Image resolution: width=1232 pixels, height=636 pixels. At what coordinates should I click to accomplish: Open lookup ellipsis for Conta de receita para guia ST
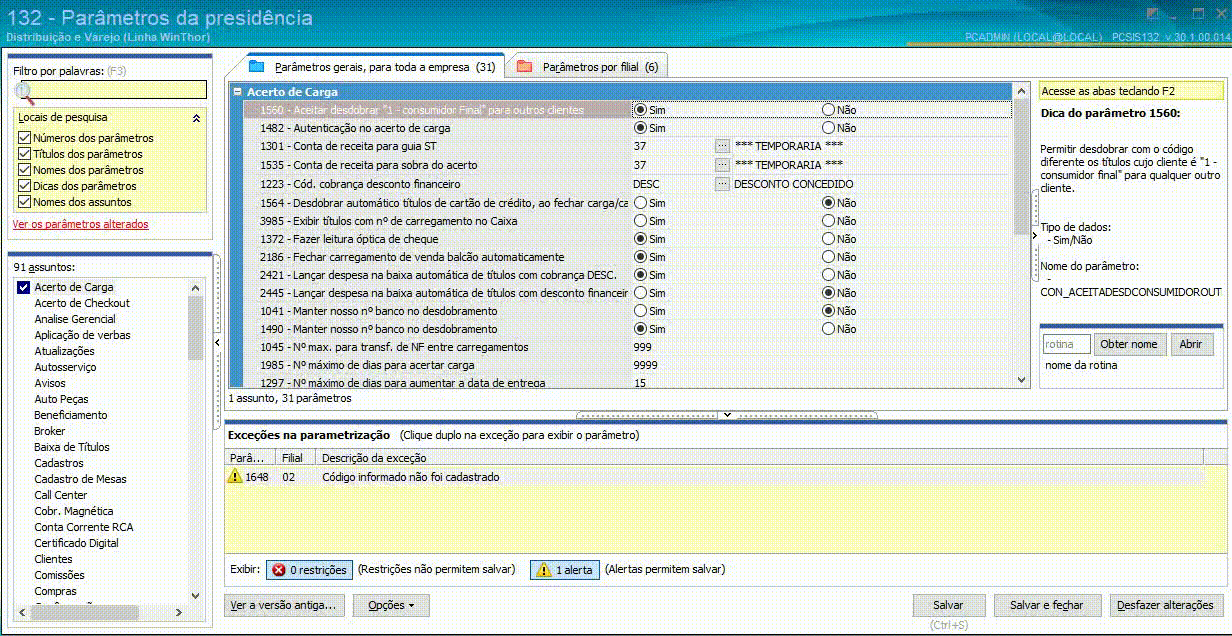pyautogui.click(x=722, y=147)
